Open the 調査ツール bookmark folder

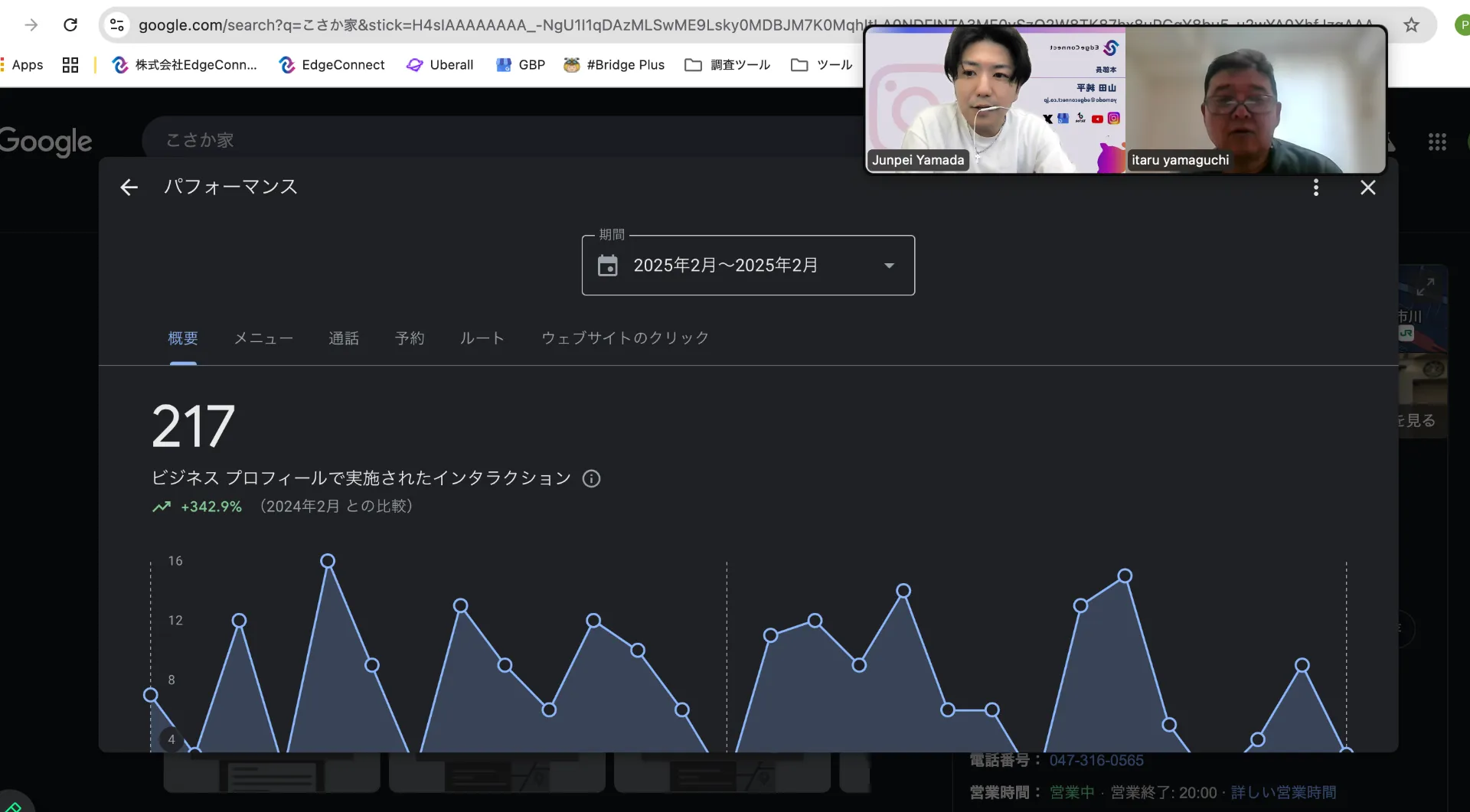[727, 65]
